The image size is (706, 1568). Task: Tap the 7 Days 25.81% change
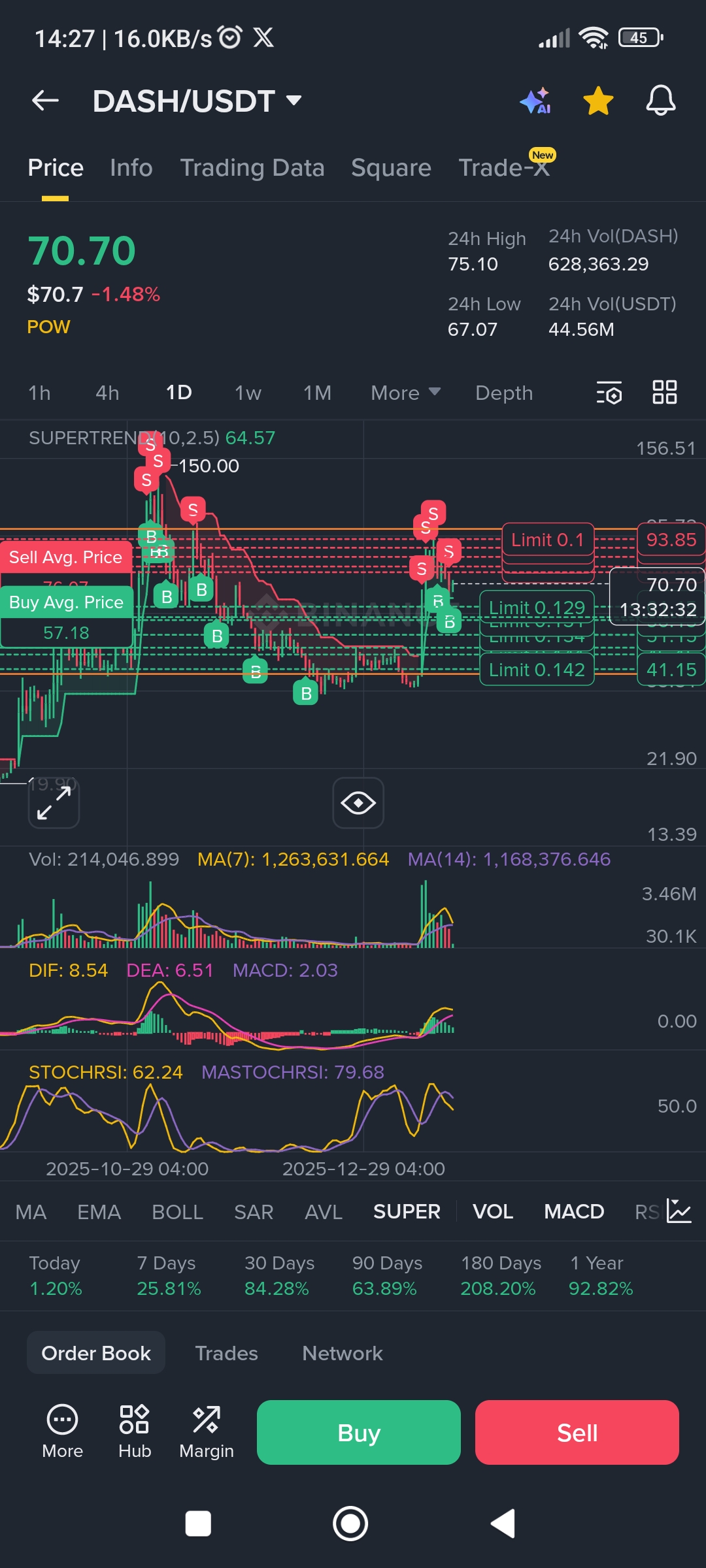click(x=169, y=1276)
